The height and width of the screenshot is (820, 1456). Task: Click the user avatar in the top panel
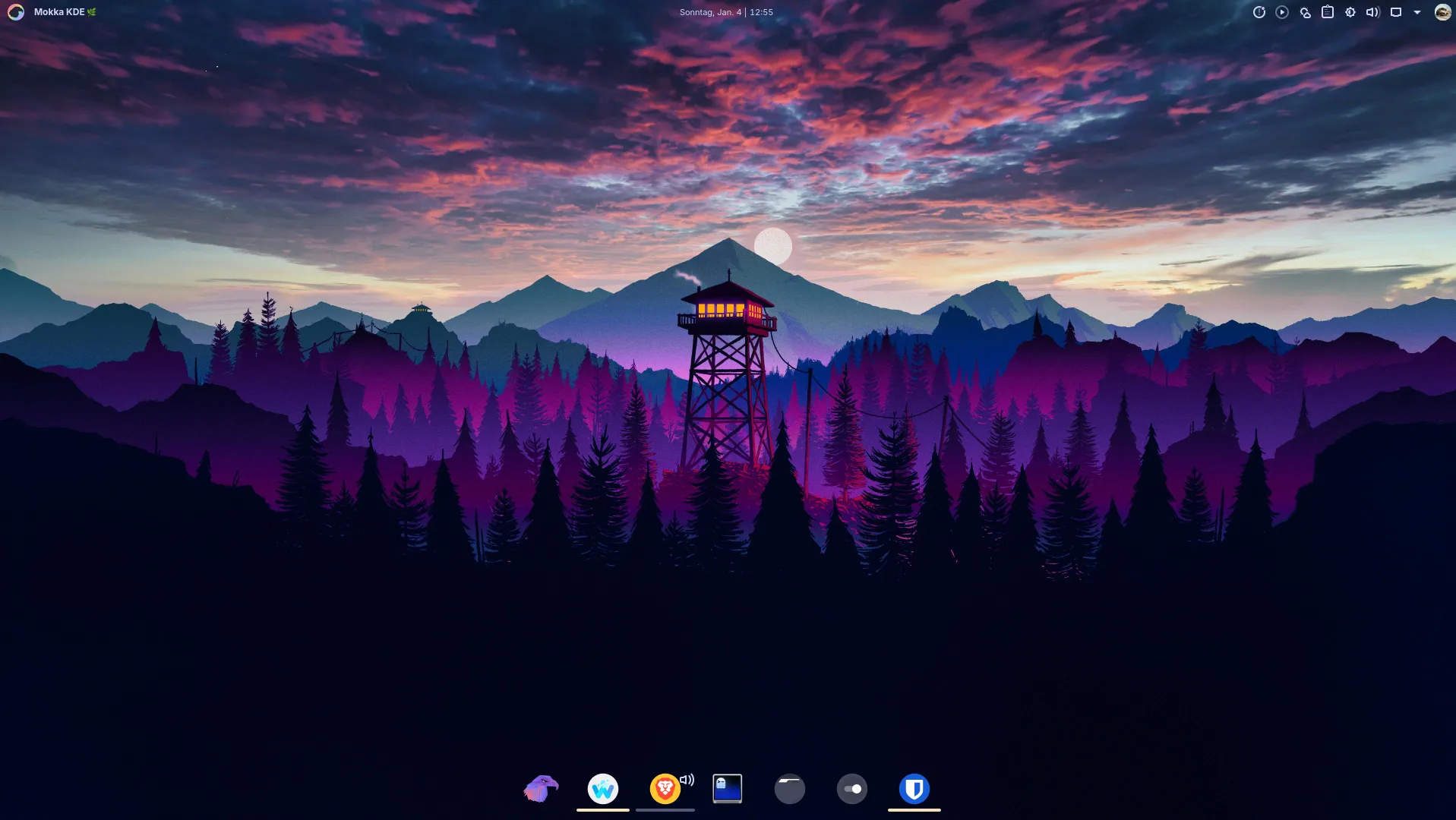[x=1442, y=12]
